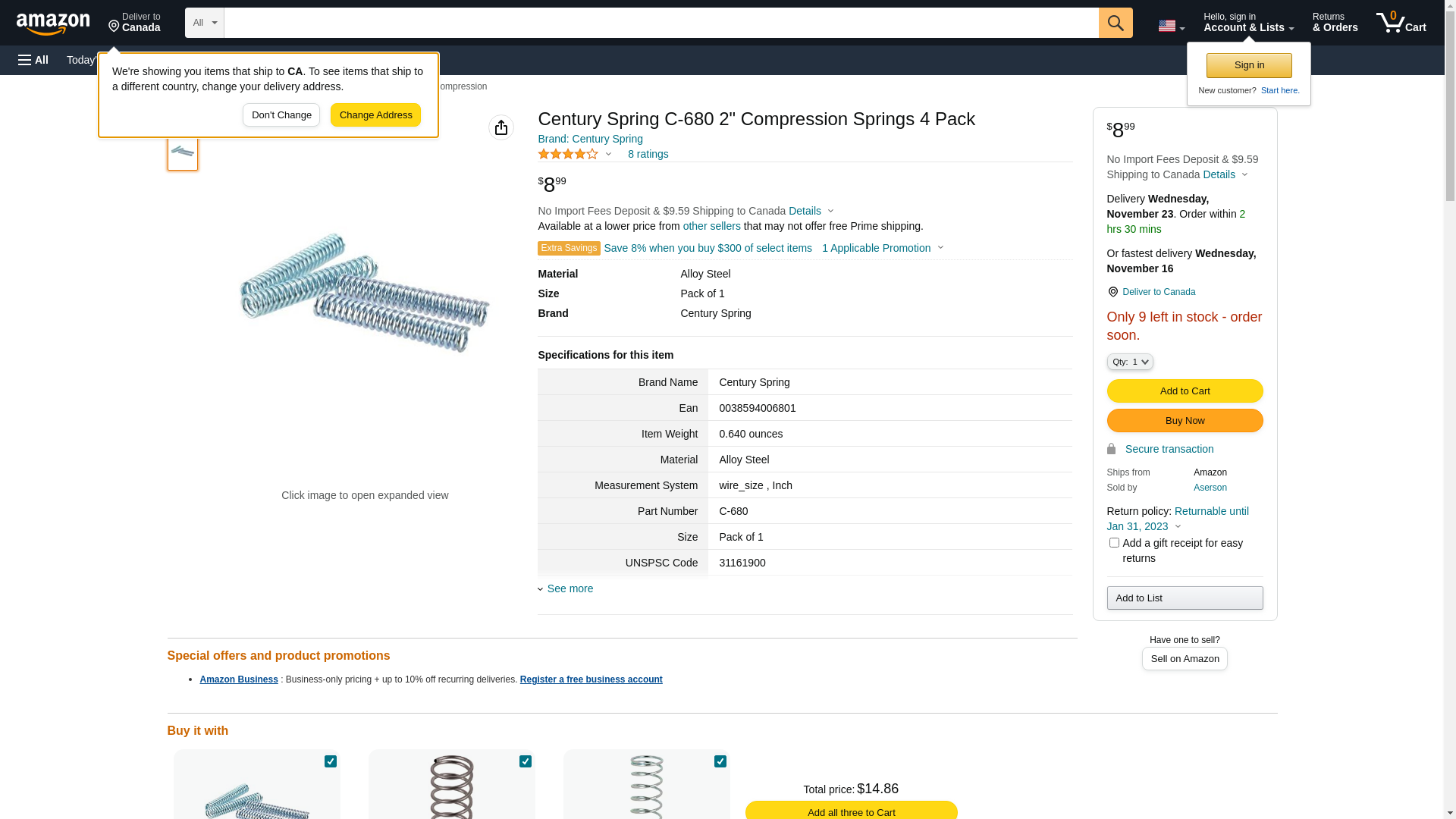Select the springs product thumbnail
1456x819 pixels.
point(183,152)
